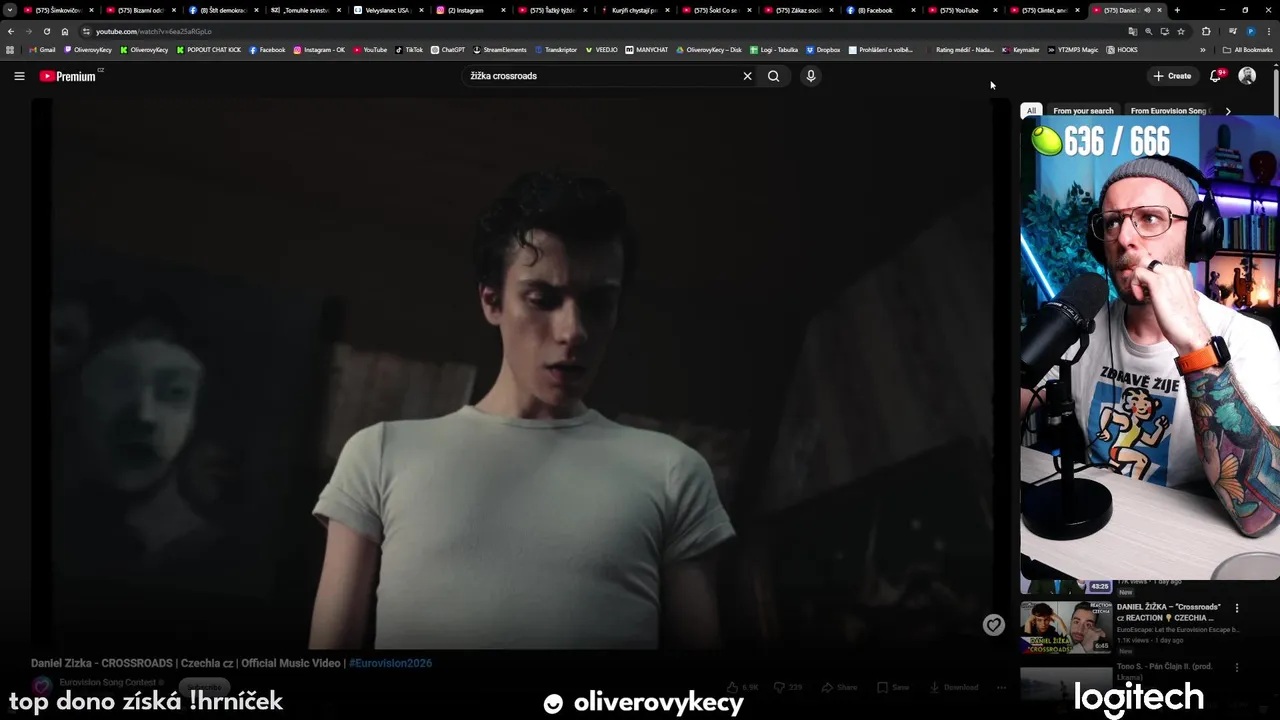Switch to the 'Velvyslanec USA' tab

[388, 10]
